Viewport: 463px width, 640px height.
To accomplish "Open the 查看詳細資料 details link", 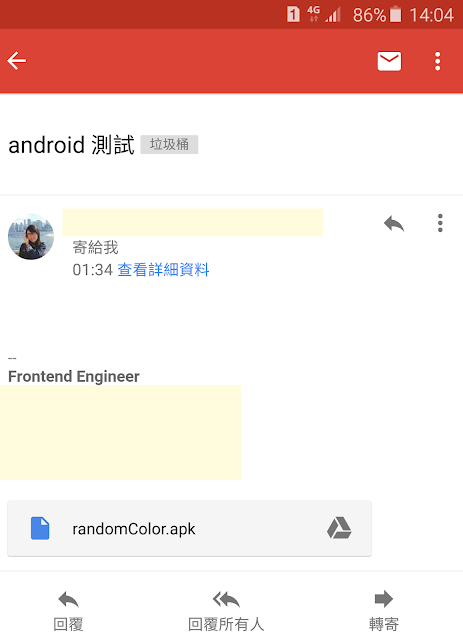I will [x=163, y=270].
